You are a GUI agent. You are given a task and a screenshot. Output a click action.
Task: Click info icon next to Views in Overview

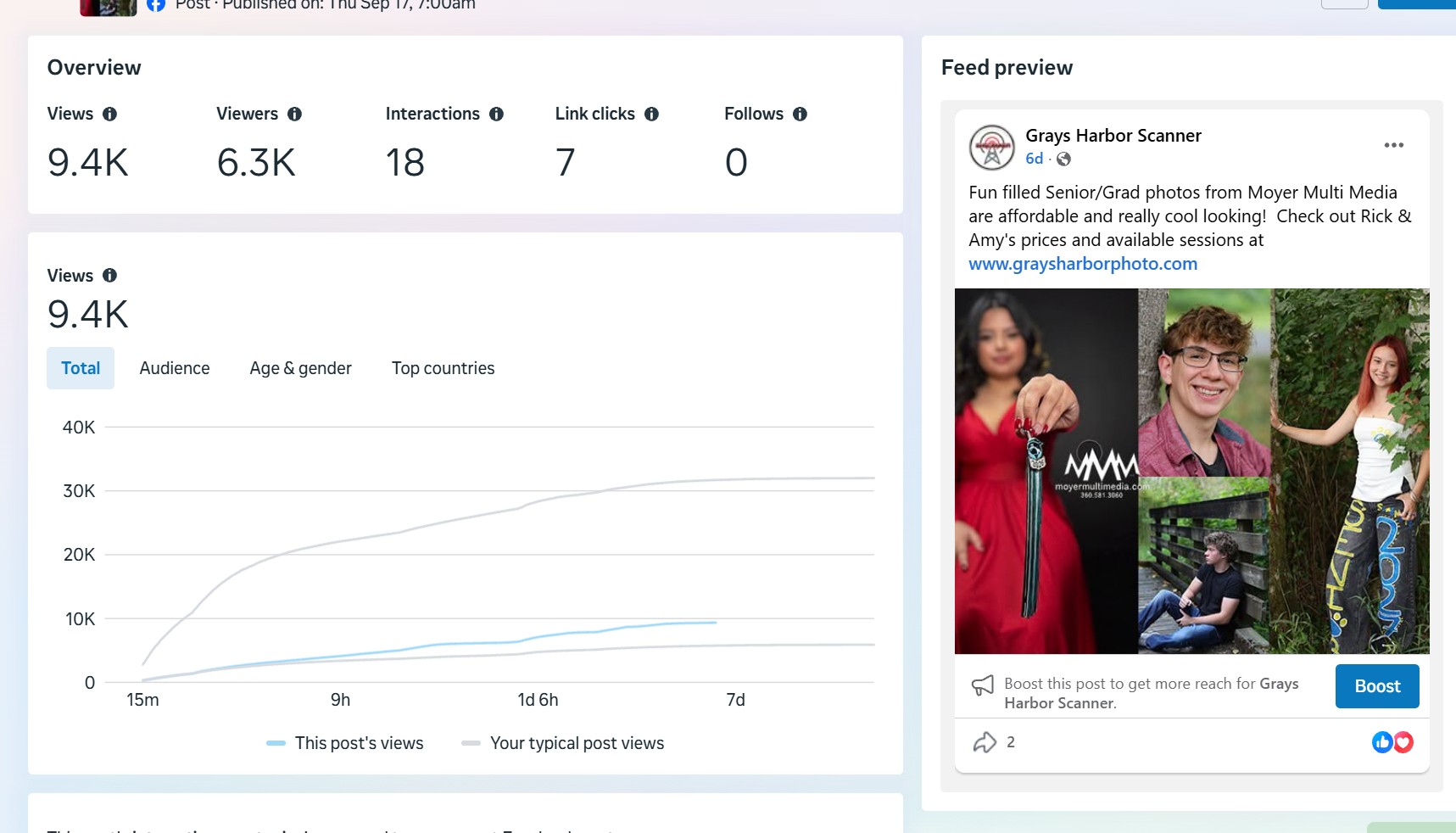click(109, 114)
